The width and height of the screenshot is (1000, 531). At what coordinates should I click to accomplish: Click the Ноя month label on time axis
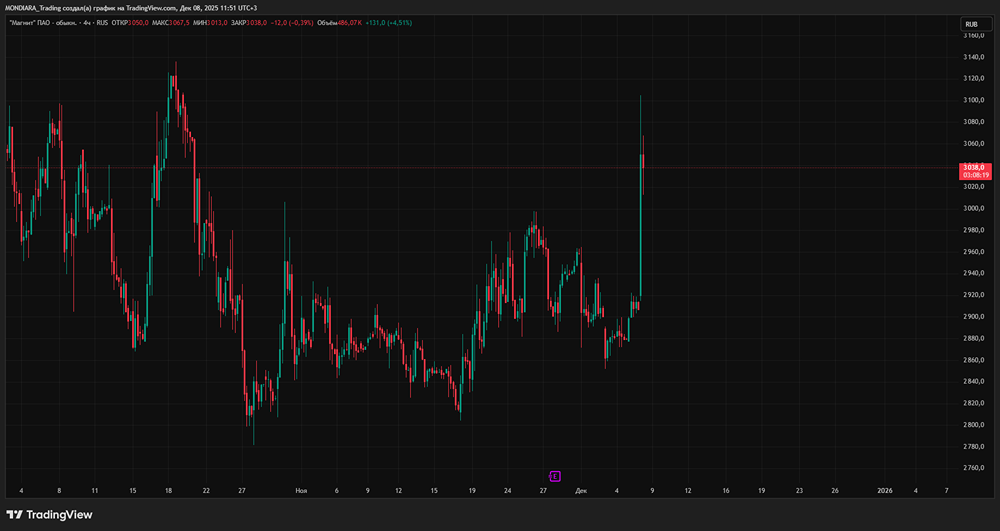coord(301,491)
